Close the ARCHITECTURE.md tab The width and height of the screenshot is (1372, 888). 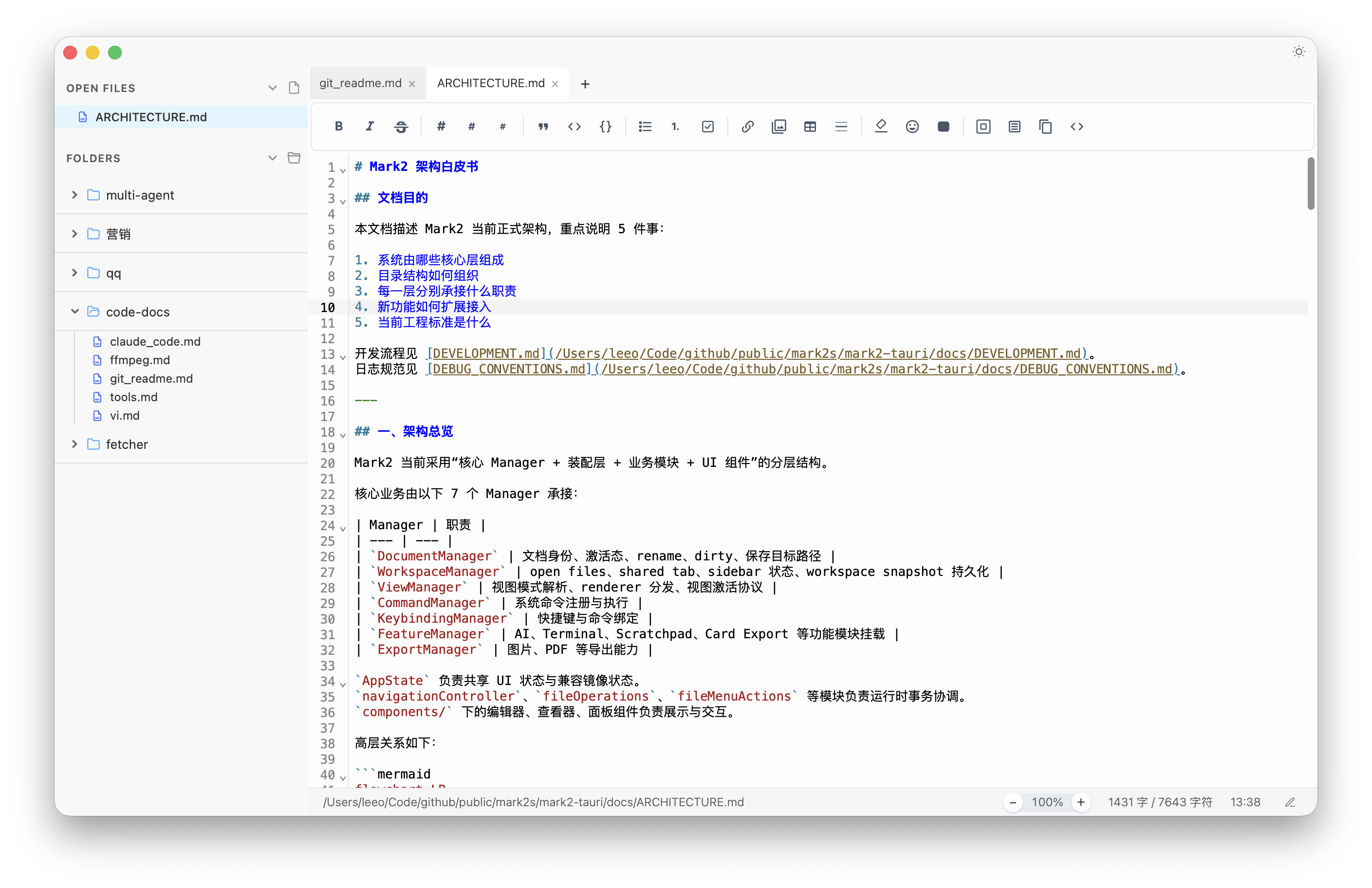(555, 84)
